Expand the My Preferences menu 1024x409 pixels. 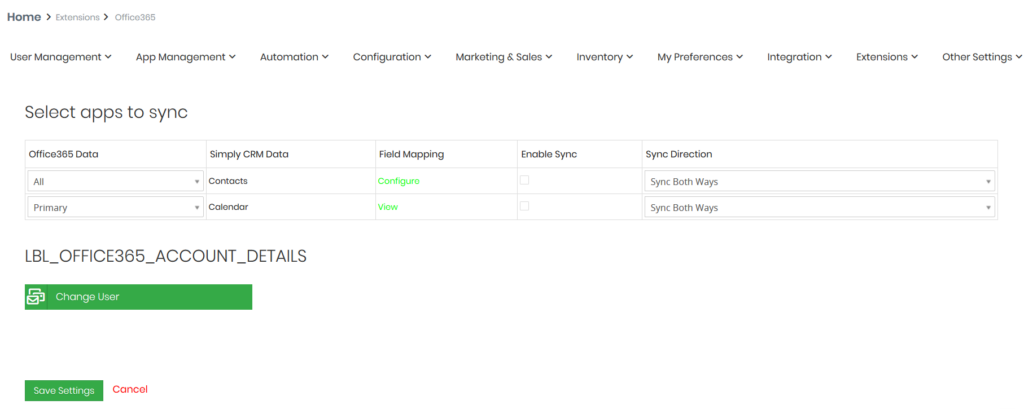pyautogui.click(x=700, y=57)
